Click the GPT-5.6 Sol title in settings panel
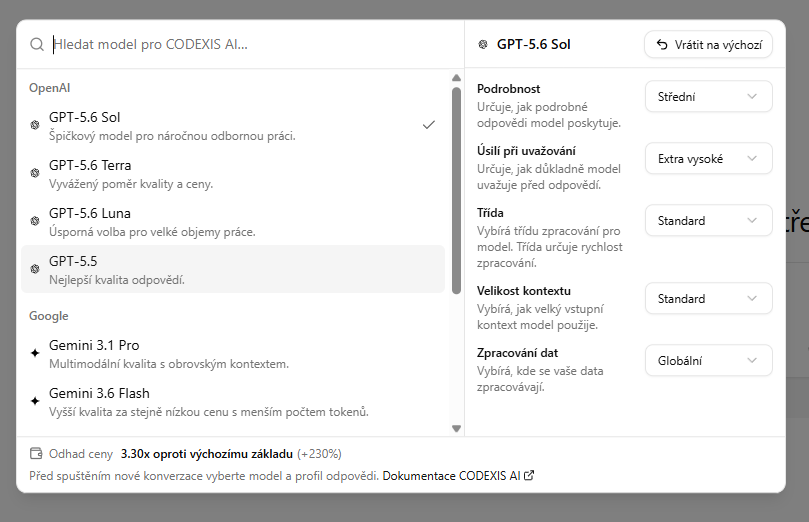Image resolution: width=809 pixels, height=522 pixels. coord(533,44)
